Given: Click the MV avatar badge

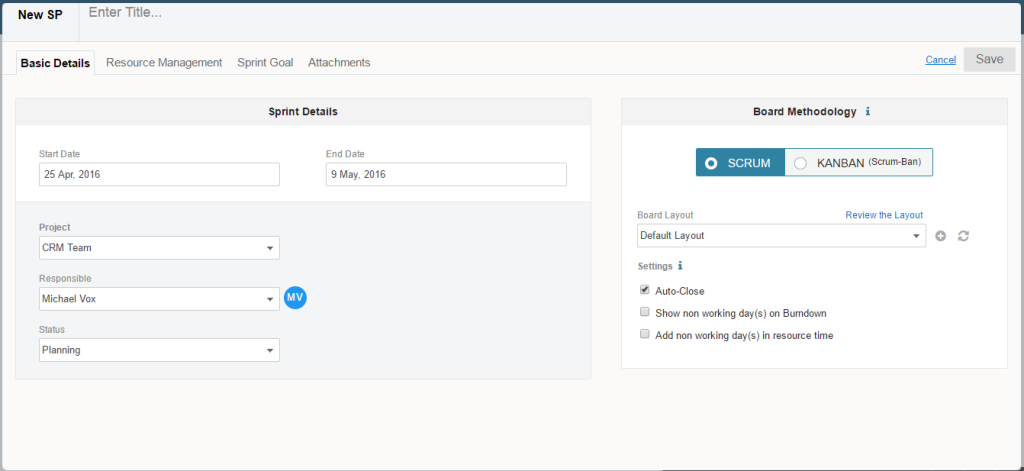Looking at the screenshot, I should point(295,297).
